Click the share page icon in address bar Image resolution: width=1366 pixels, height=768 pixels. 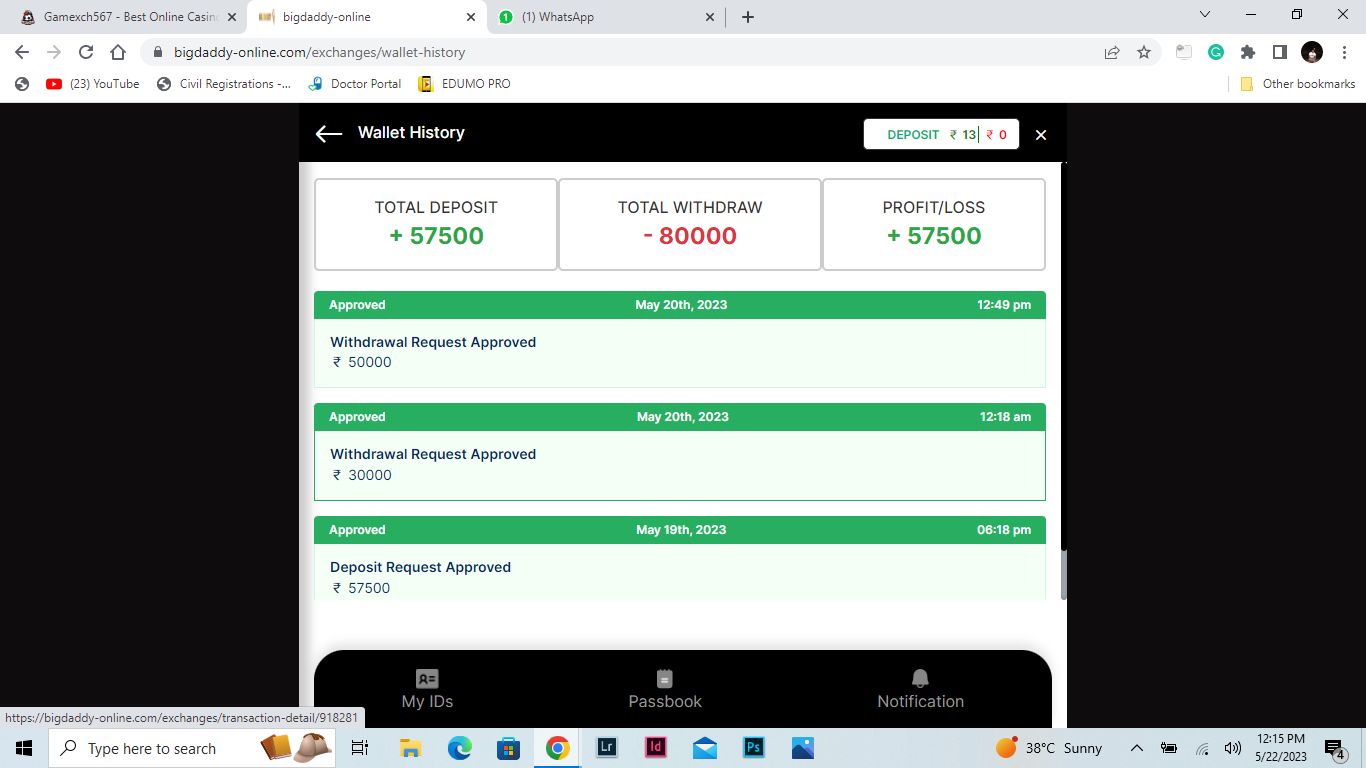point(1112,52)
